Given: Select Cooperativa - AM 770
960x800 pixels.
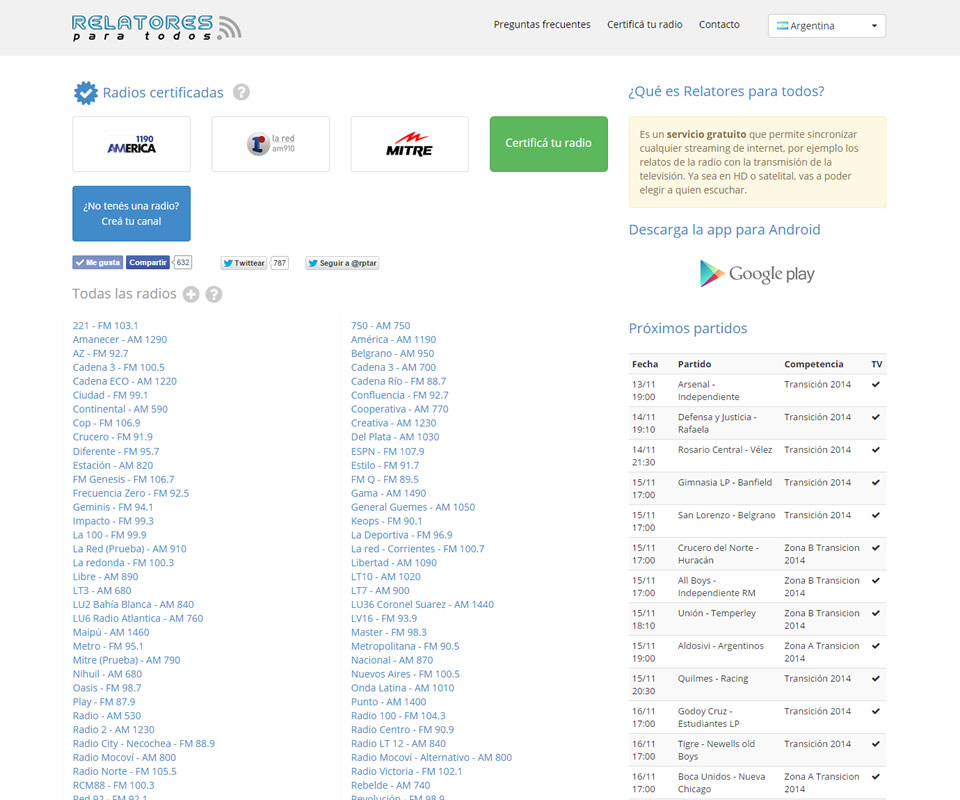Looking at the screenshot, I should tap(399, 409).
